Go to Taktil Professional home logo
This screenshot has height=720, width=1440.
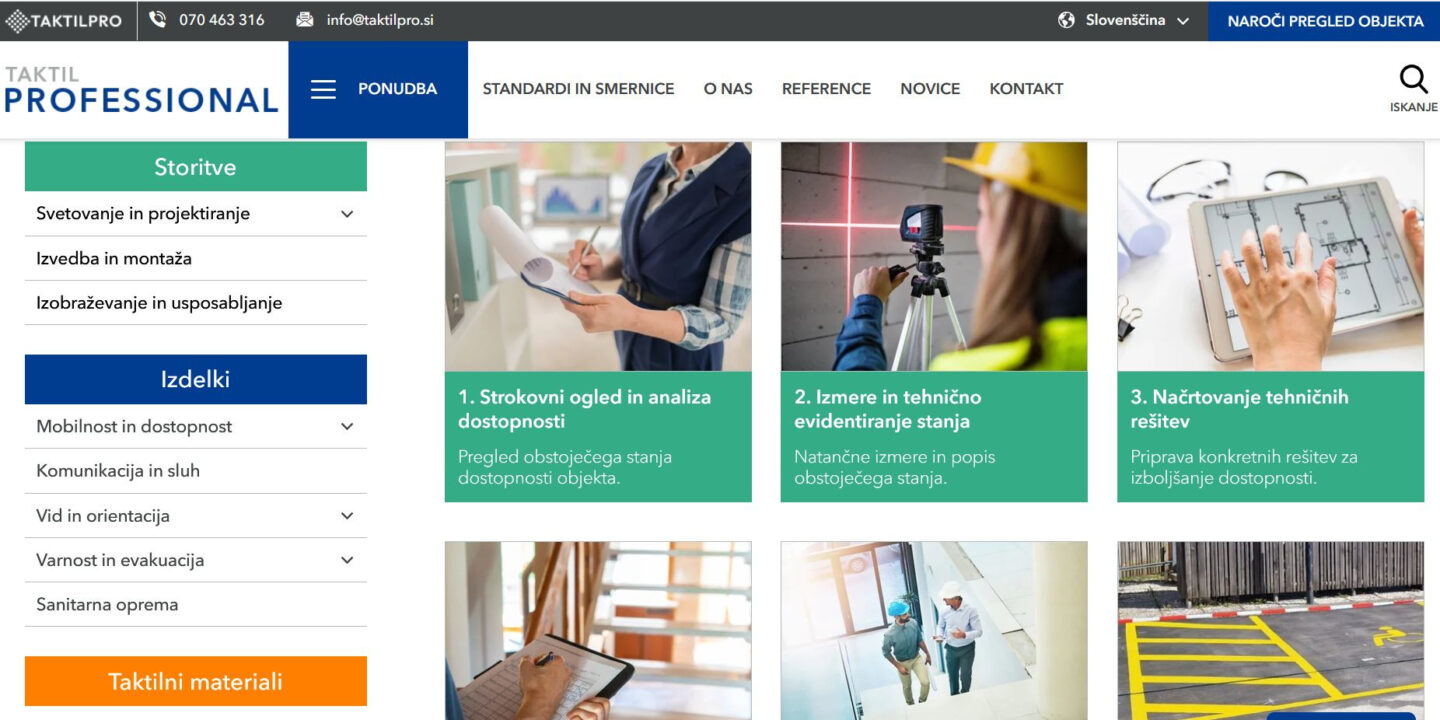(x=141, y=89)
